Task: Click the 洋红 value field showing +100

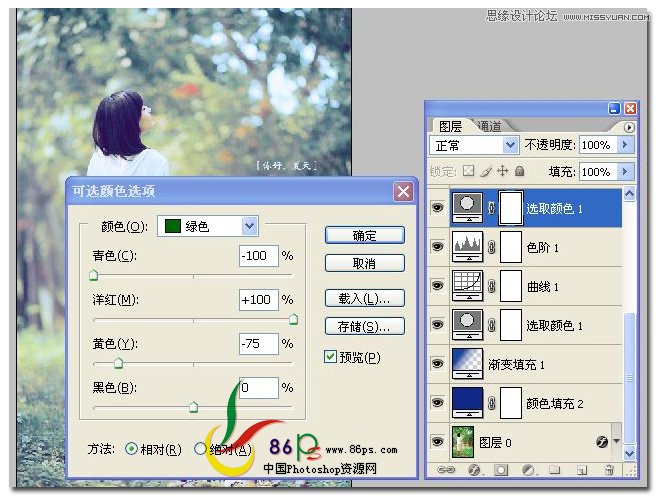Action: click(x=258, y=300)
